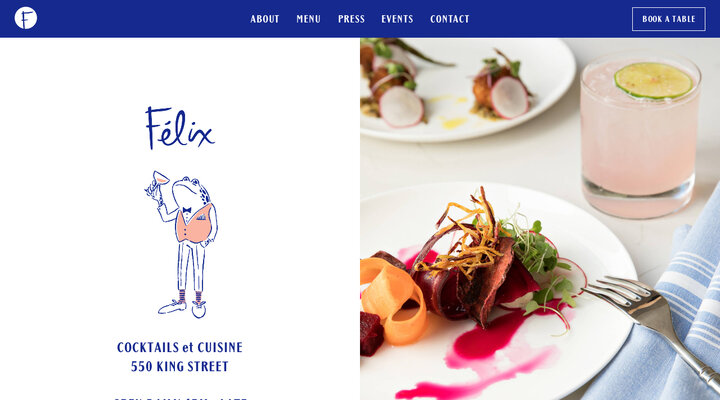Click the partially visible opening hours text
This screenshot has height=400, width=720.
pos(180,398)
